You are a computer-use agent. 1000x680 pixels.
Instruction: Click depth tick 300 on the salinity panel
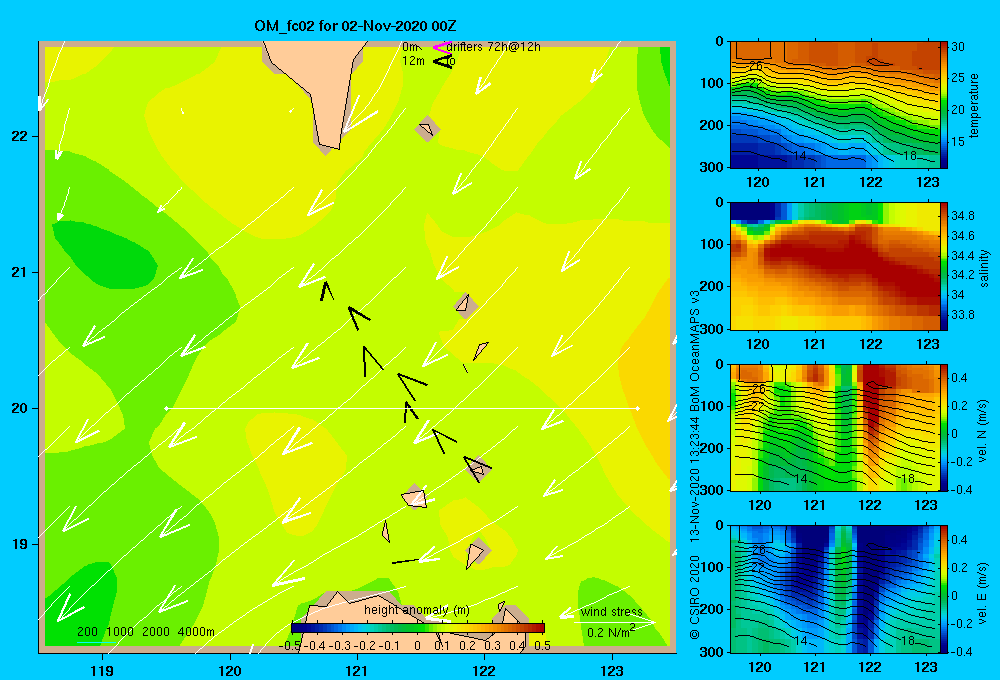coord(712,329)
